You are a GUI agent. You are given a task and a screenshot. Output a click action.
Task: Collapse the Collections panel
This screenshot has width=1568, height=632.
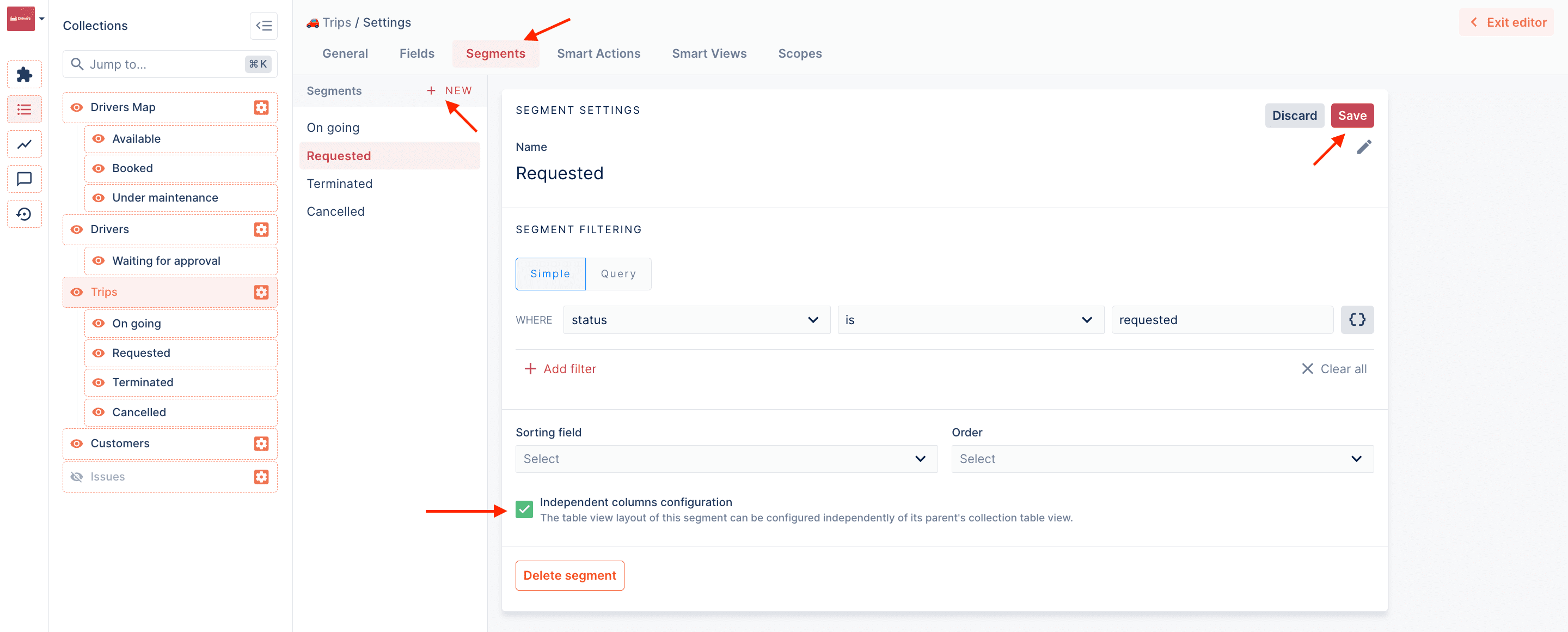(263, 26)
